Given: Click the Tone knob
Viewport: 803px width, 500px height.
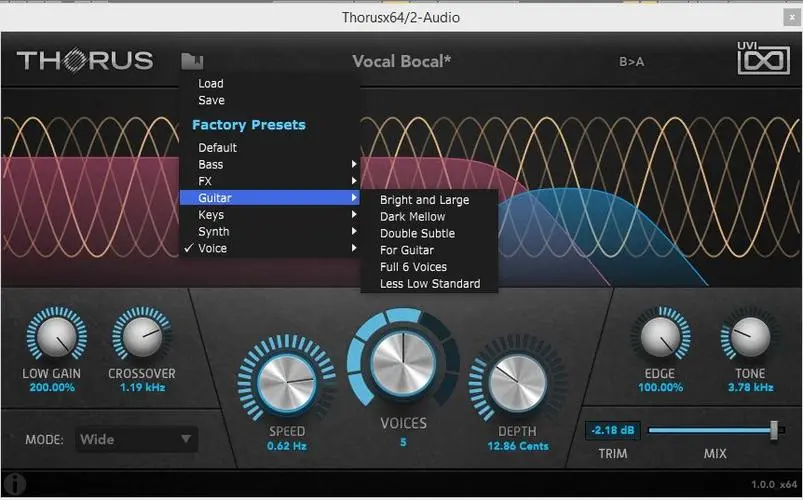Looking at the screenshot, I should tap(750, 336).
